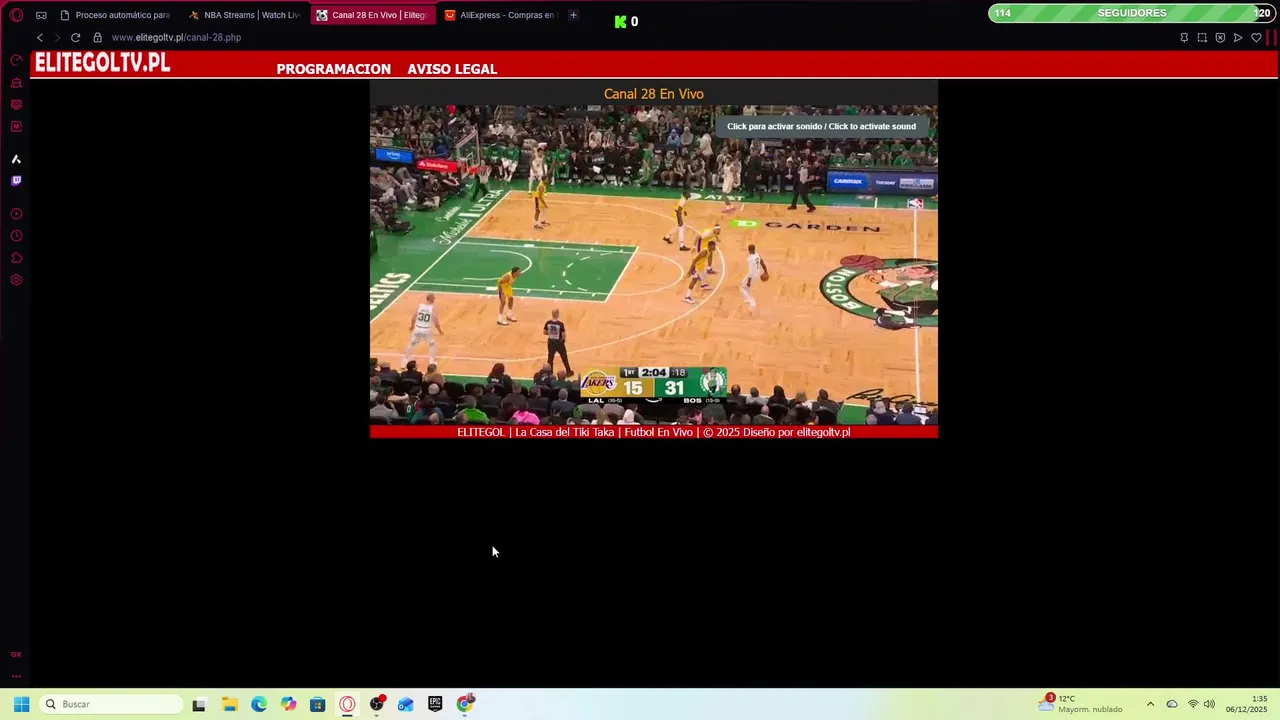Go forward with the browser forward arrow
Viewport: 1280px width, 720px height.
pyautogui.click(x=57, y=37)
